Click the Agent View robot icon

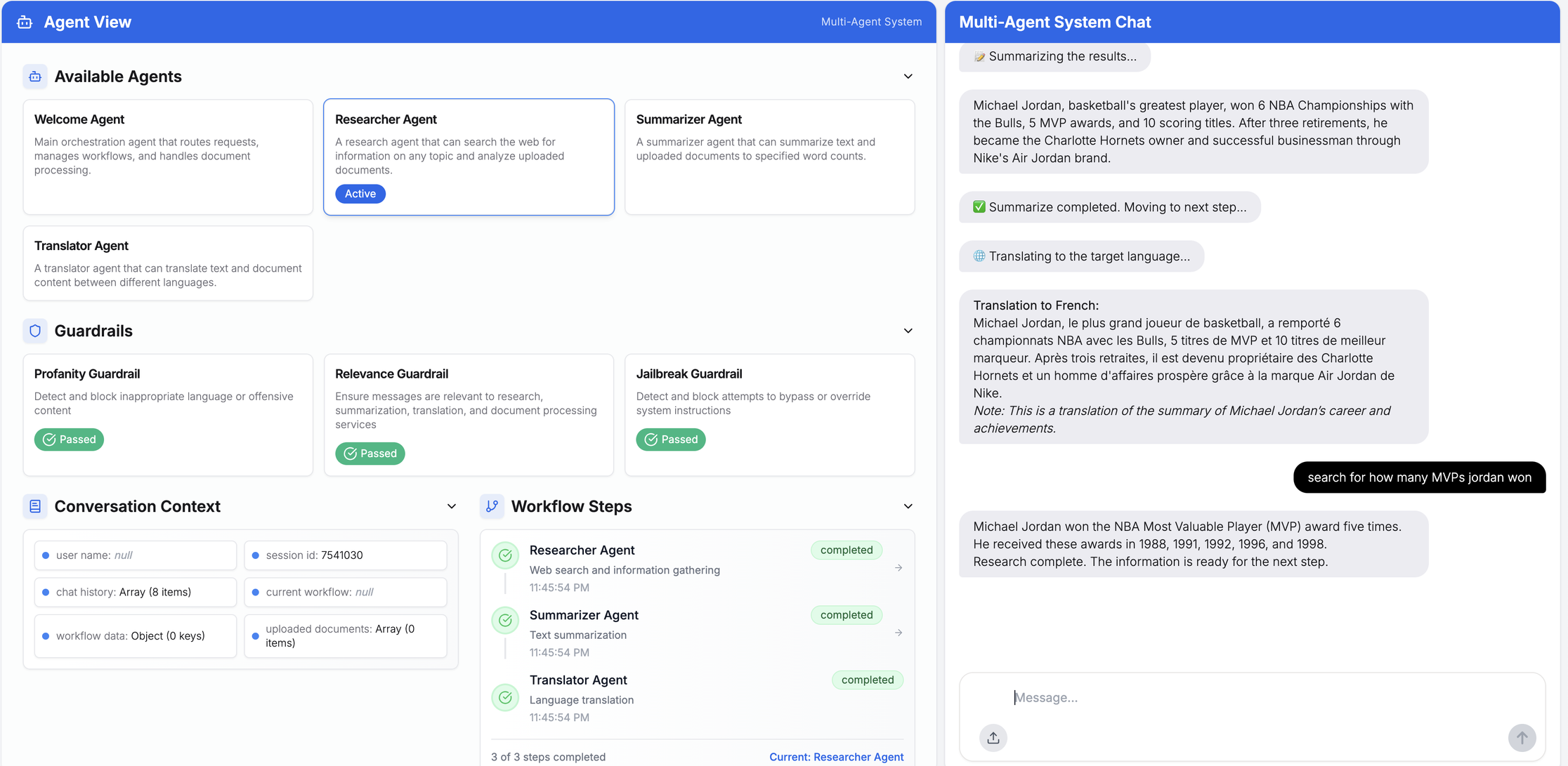pyautogui.click(x=23, y=22)
